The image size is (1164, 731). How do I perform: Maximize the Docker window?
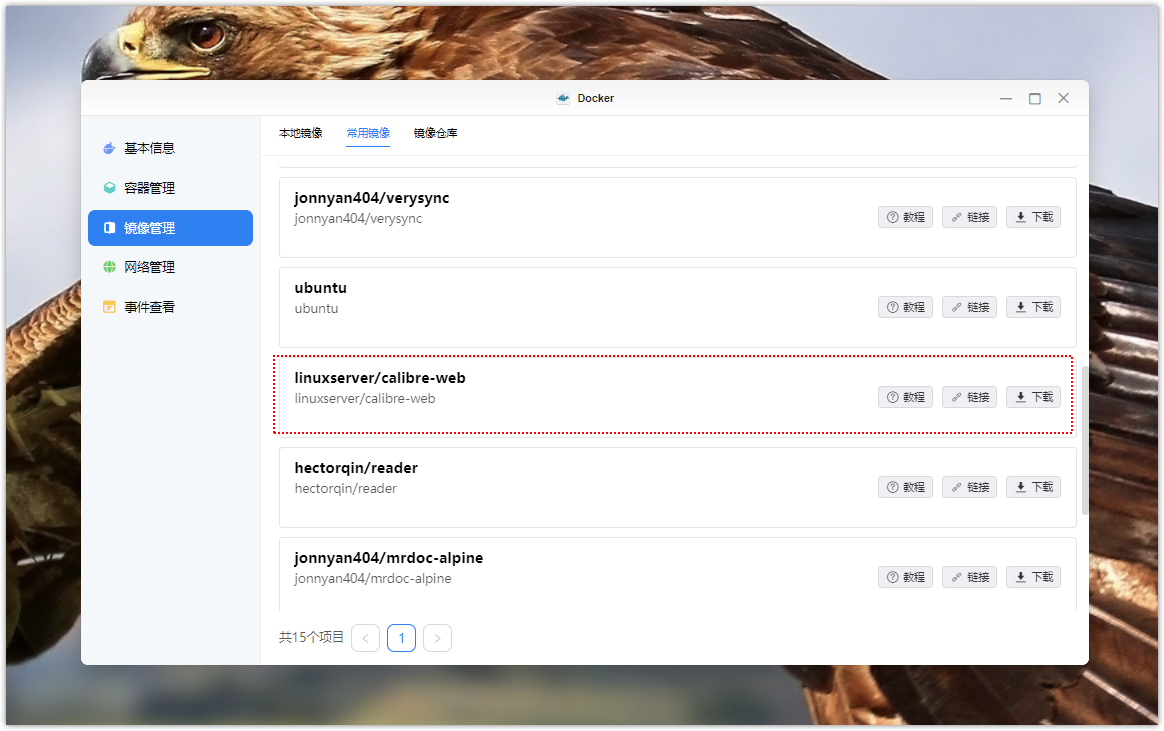[x=1035, y=99]
